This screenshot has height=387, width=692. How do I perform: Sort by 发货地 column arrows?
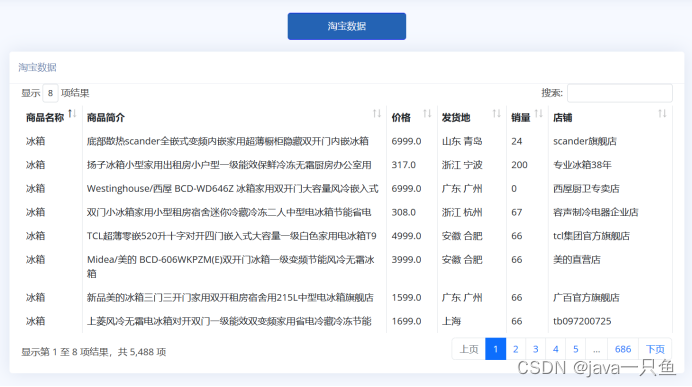pos(497,114)
